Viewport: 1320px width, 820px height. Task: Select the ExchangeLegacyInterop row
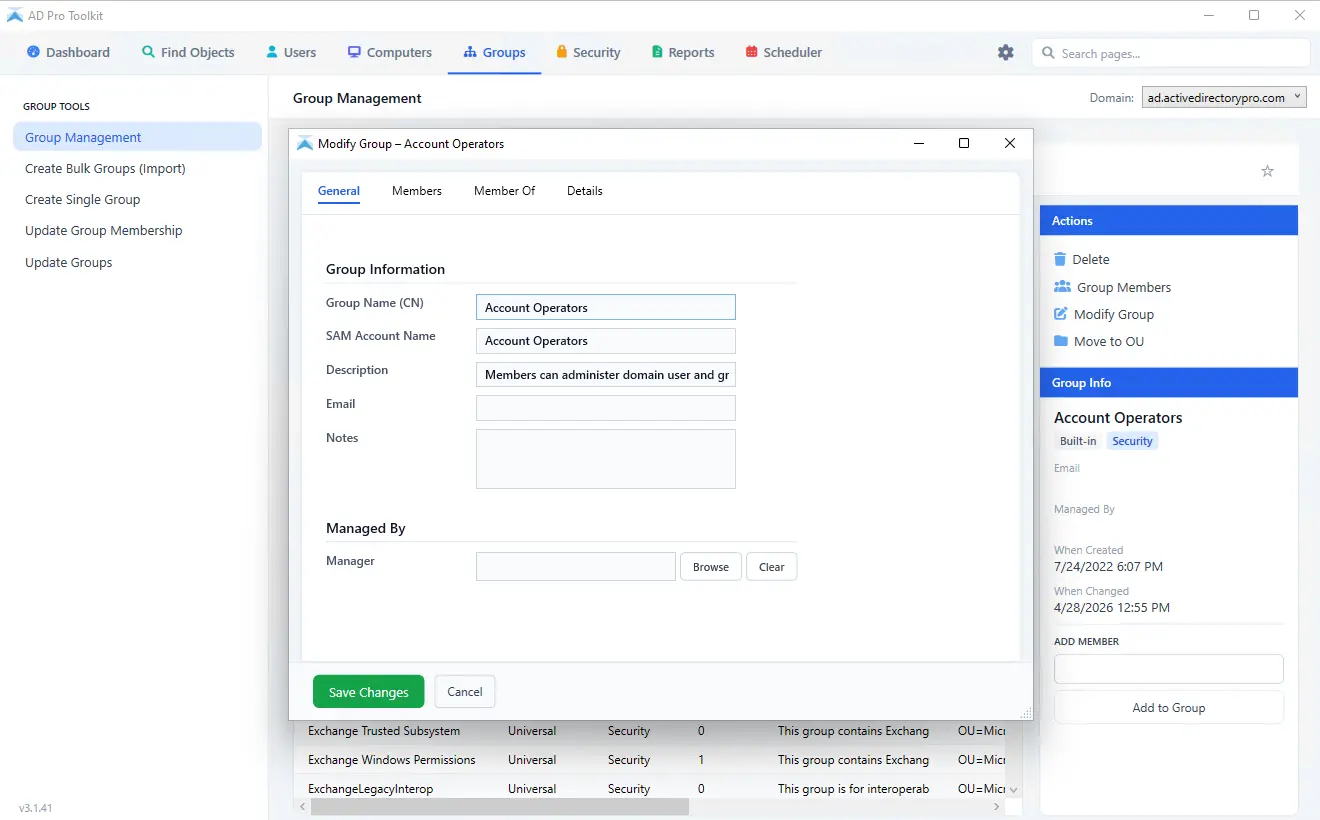click(x=650, y=789)
